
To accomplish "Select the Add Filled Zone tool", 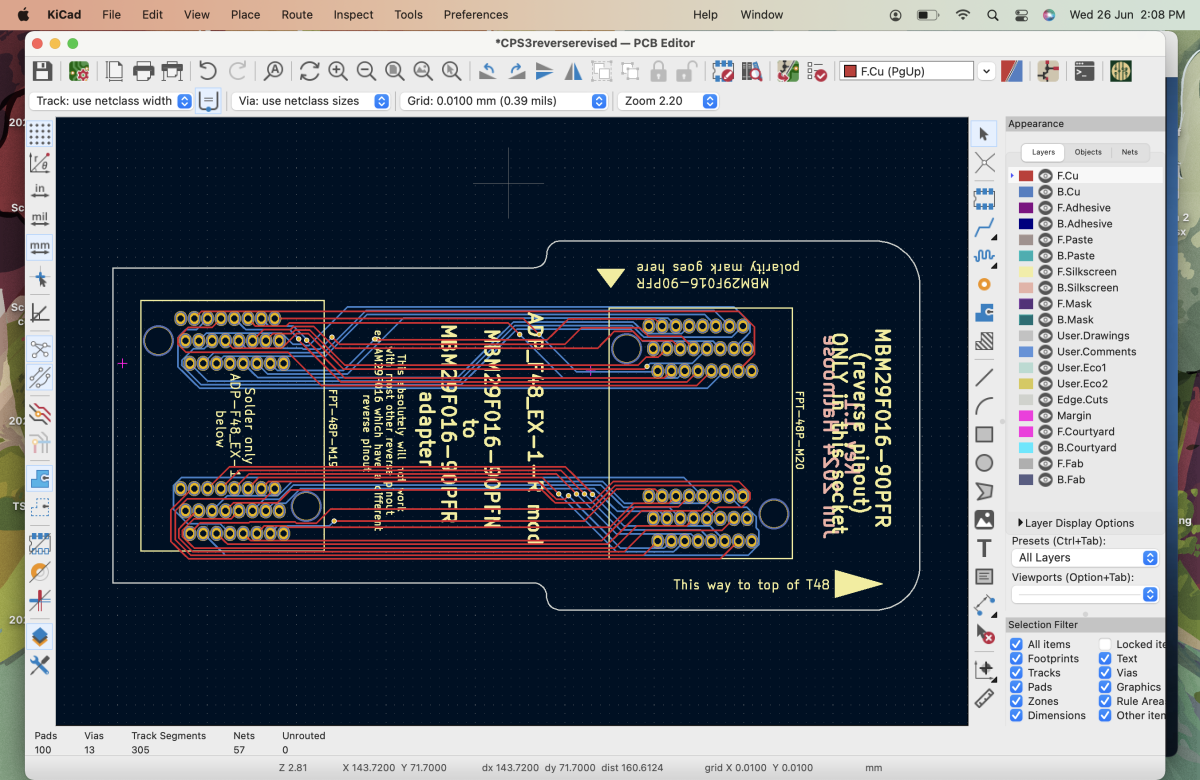I will tap(984, 313).
